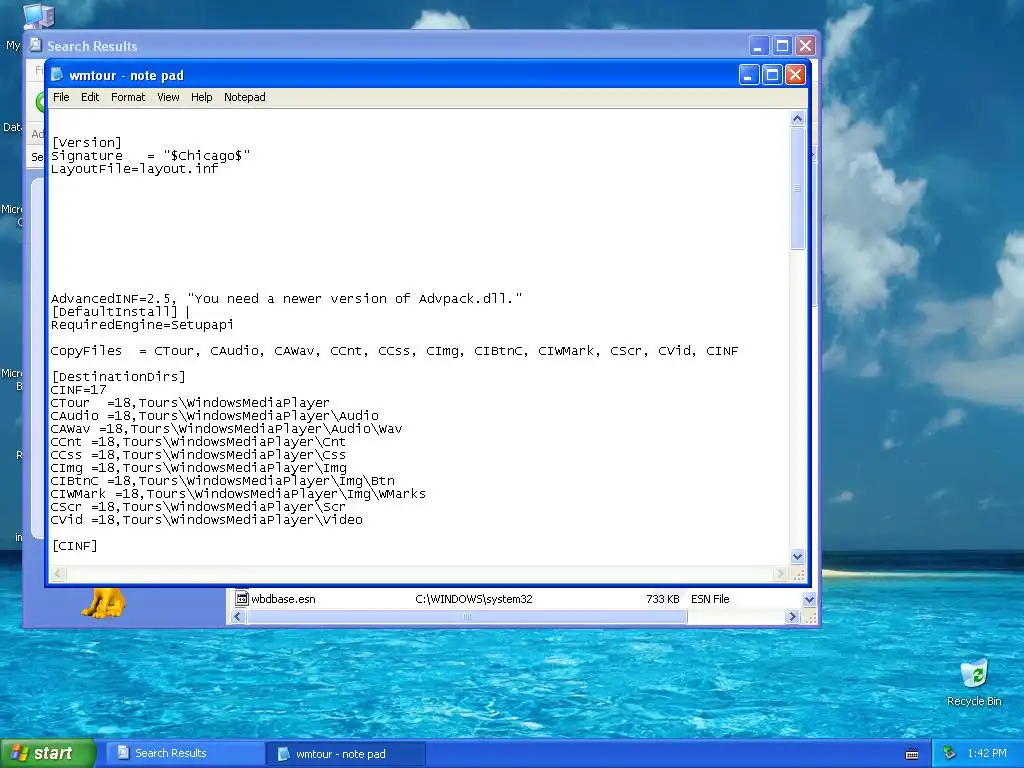Viewport: 1024px width, 768px height.
Task: Click the Search Results window title icon
Action: pos(35,45)
